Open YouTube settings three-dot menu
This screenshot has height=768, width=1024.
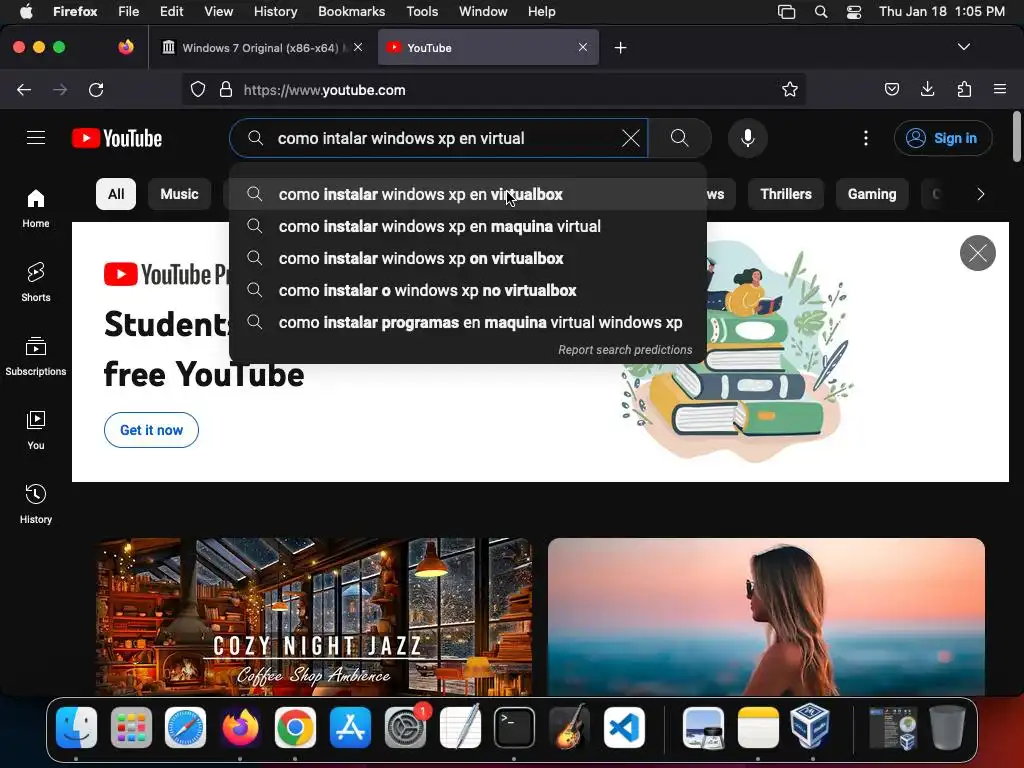[866, 138]
